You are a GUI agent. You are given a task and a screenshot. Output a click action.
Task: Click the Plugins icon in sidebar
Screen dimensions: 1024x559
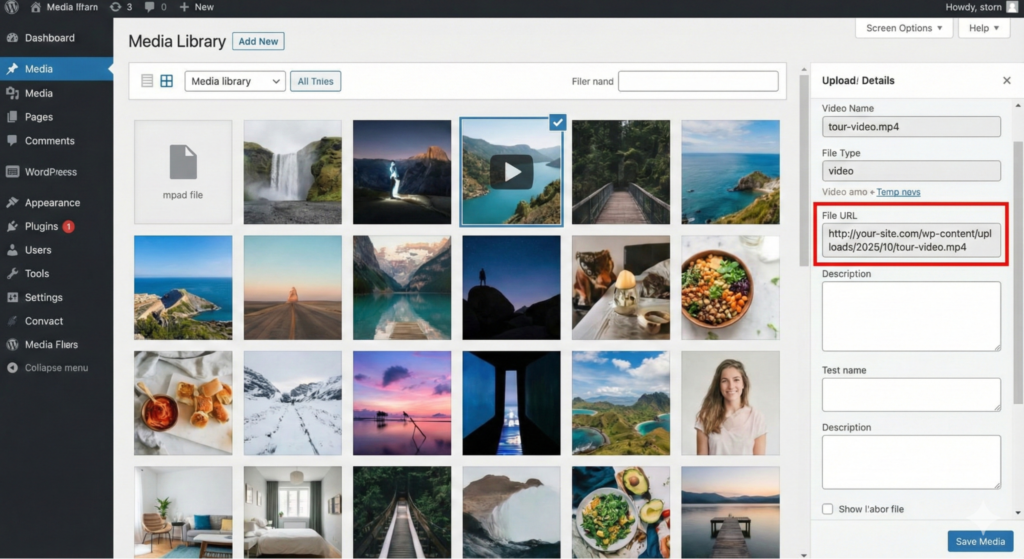[12, 226]
